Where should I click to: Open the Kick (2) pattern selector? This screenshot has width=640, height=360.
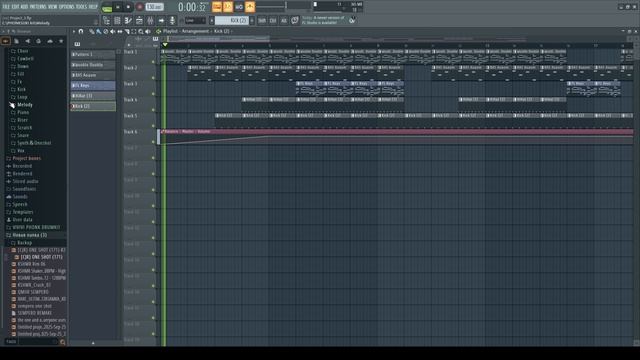(231, 20)
